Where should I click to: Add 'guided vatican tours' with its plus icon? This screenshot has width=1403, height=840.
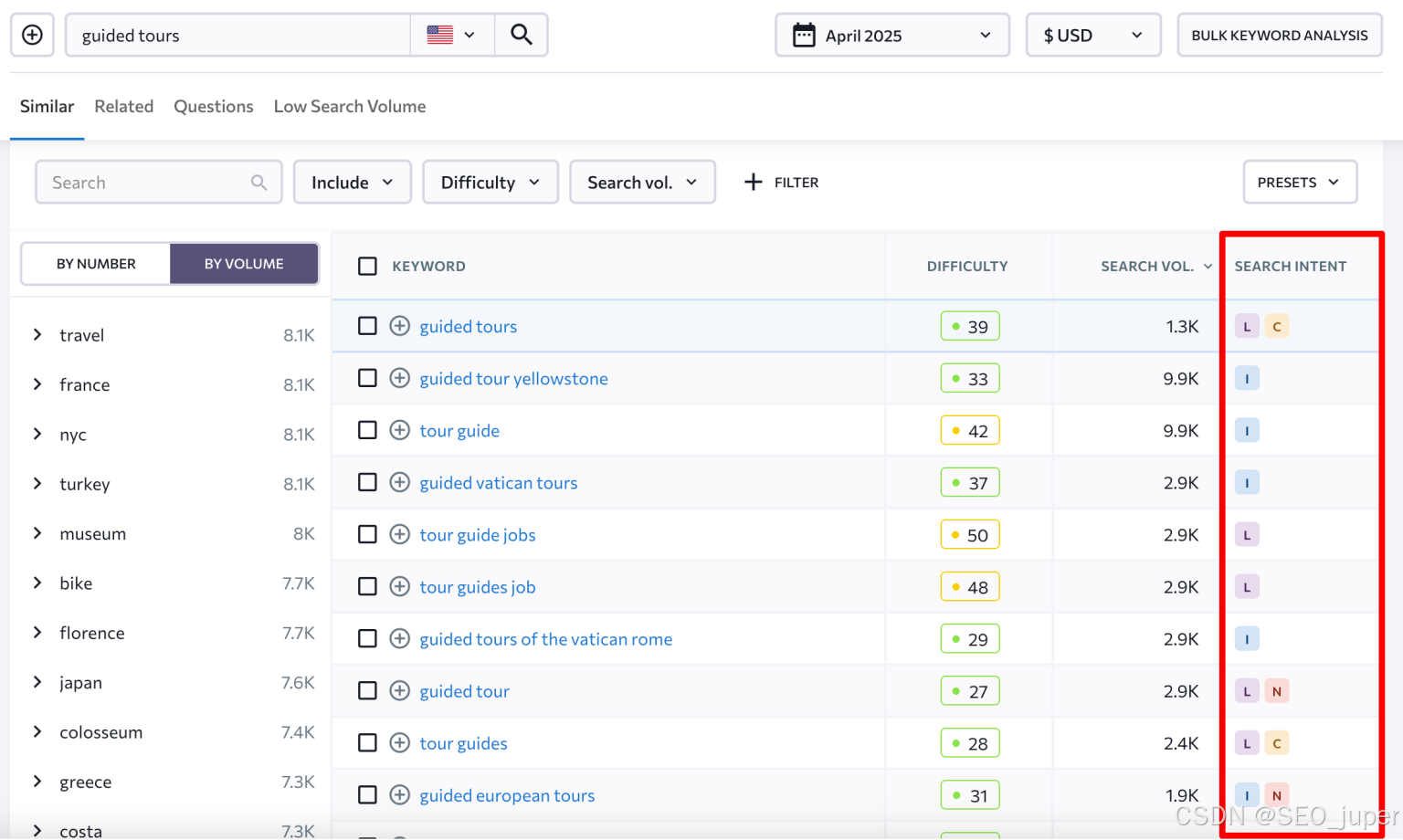tap(399, 482)
